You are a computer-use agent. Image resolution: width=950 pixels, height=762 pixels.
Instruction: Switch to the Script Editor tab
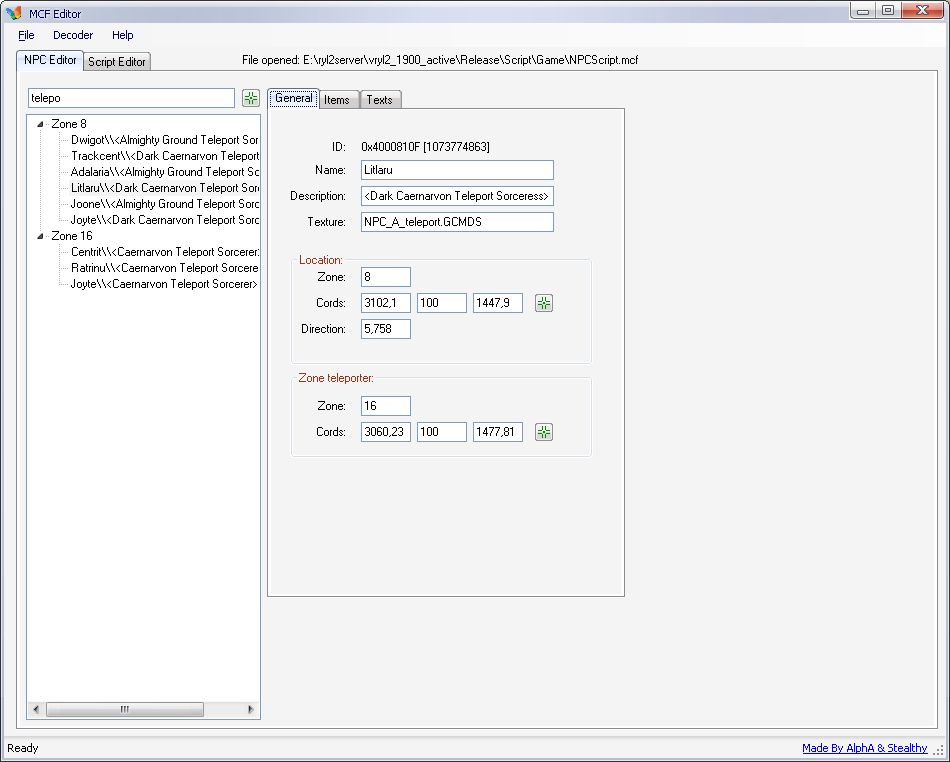tap(117, 62)
